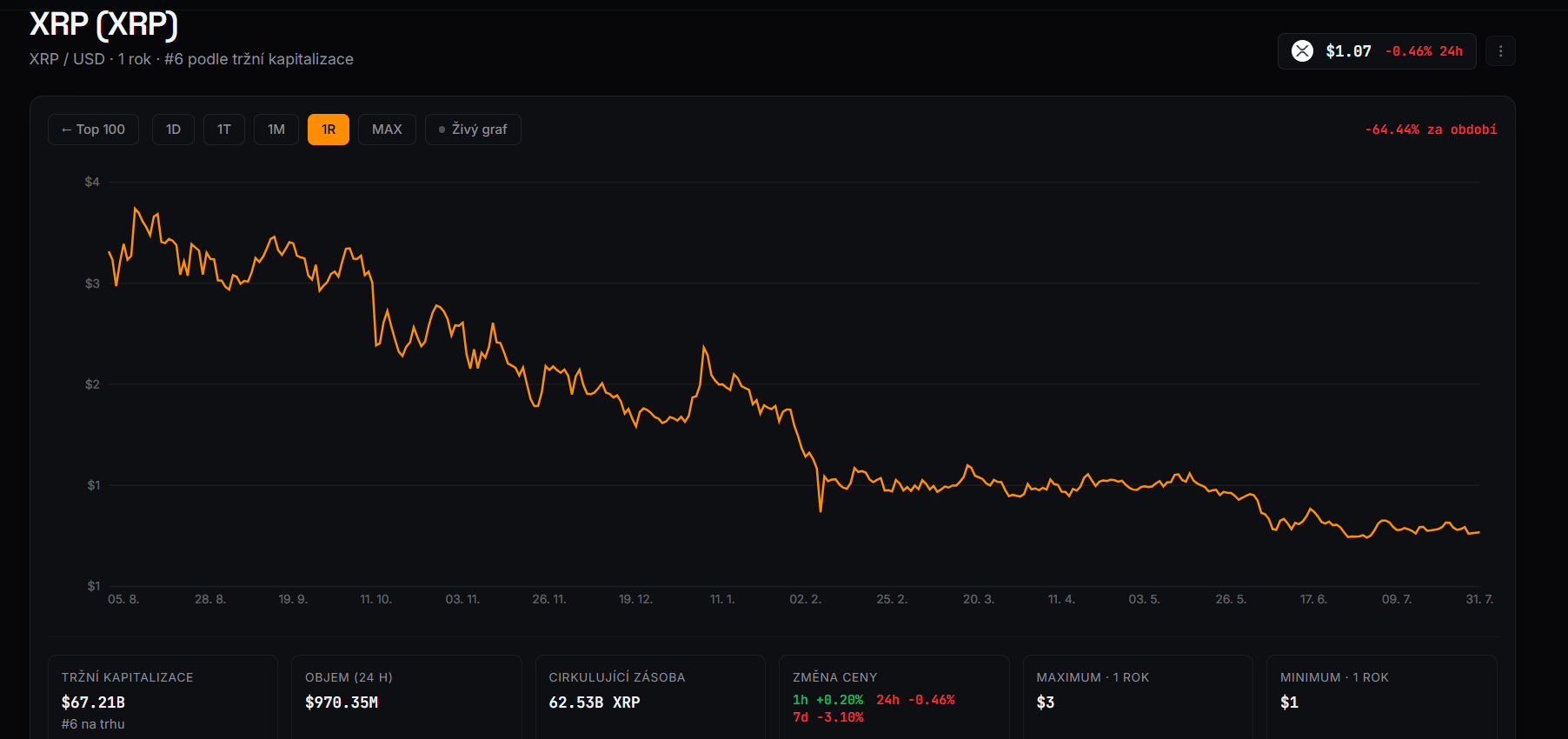Click the 31. 7. date axis label
Image resolution: width=1568 pixels, height=739 pixels.
pyautogui.click(x=1479, y=599)
